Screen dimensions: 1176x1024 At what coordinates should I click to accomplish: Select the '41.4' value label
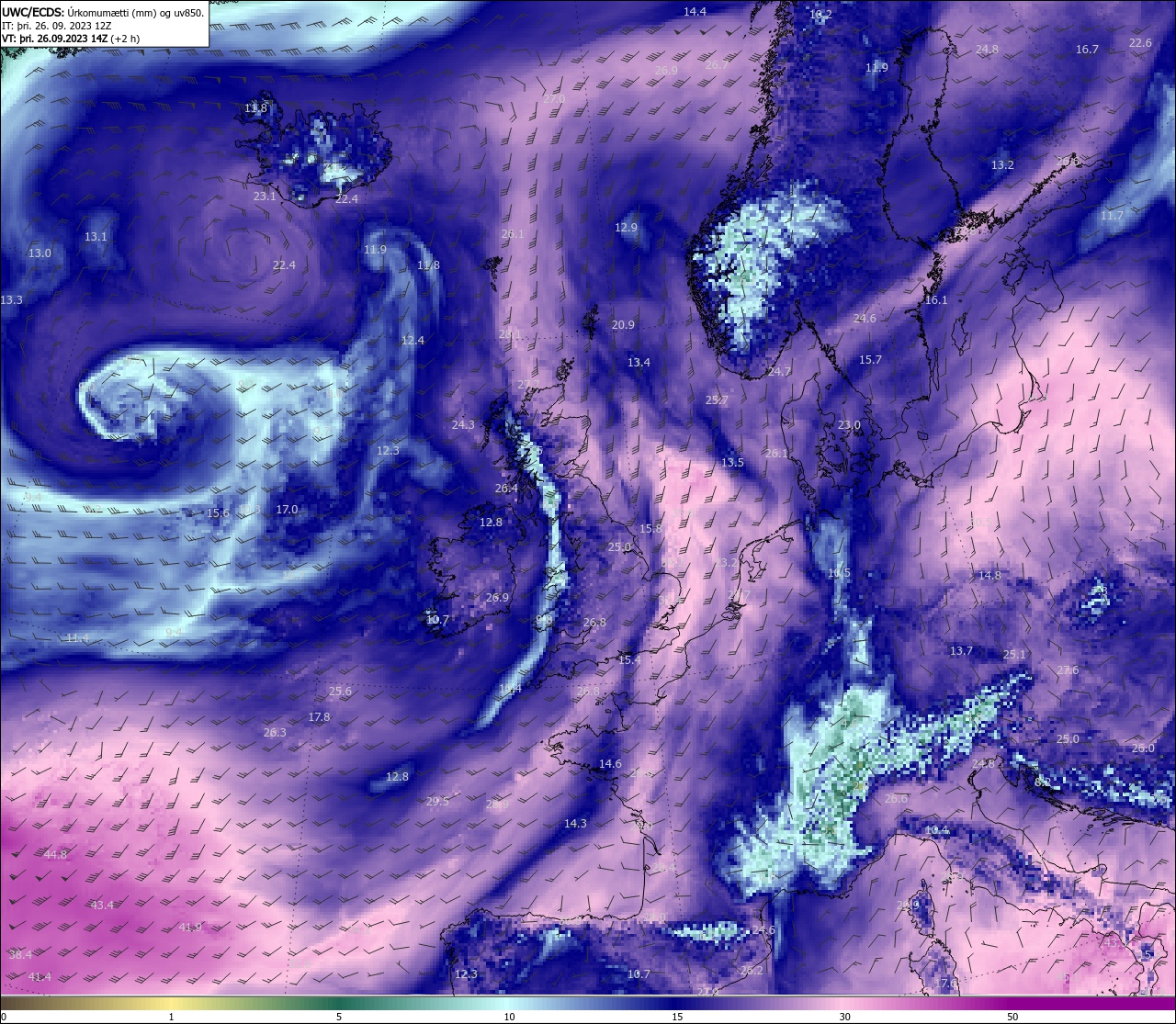[40, 977]
